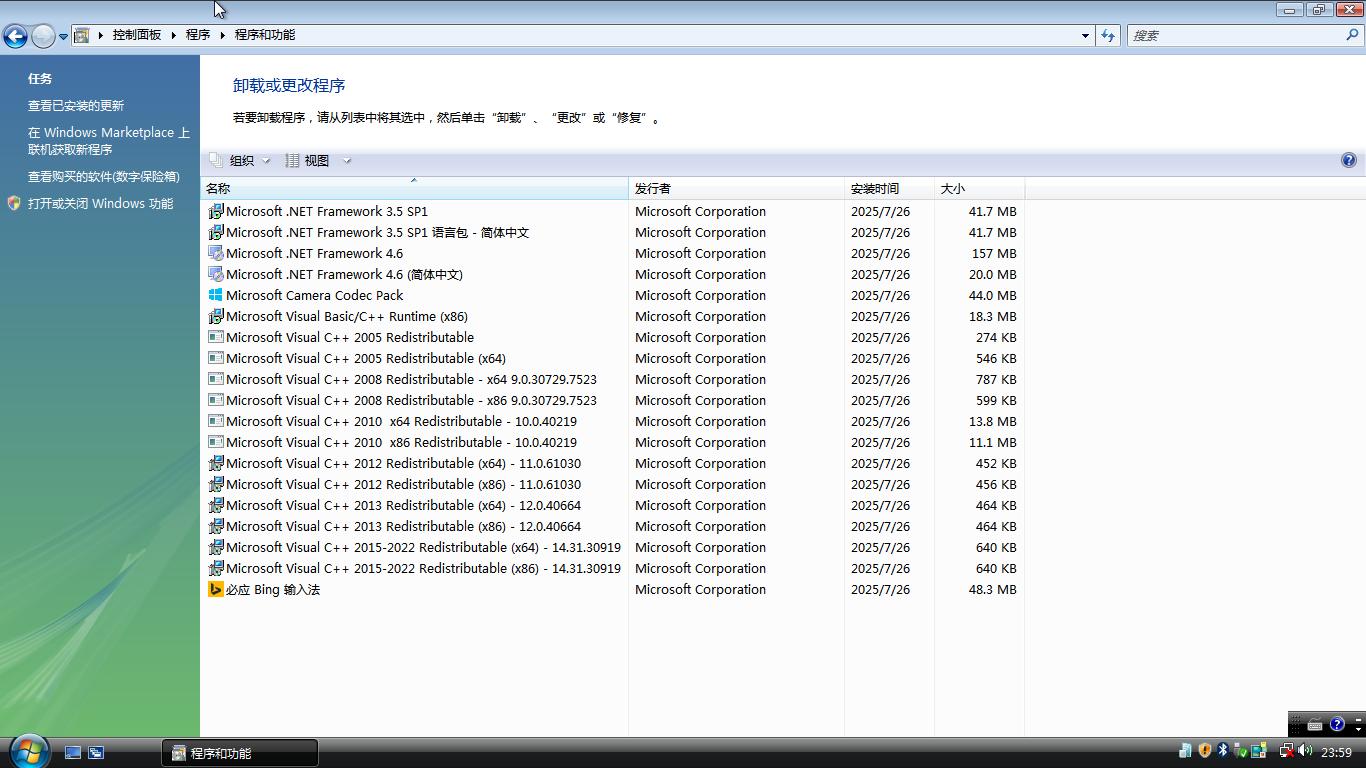Select Visual C++ 2005 Redistributable (x64) icon
Screen dimensions: 1366x768
click(216, 359)
